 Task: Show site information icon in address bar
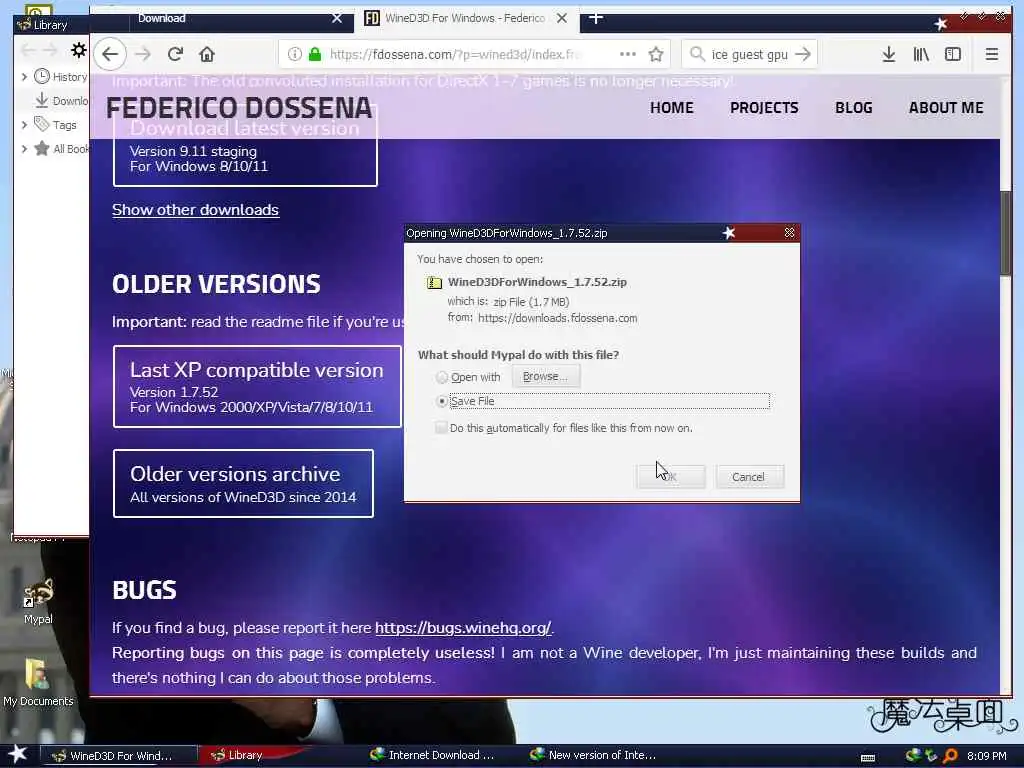[295, 54]
